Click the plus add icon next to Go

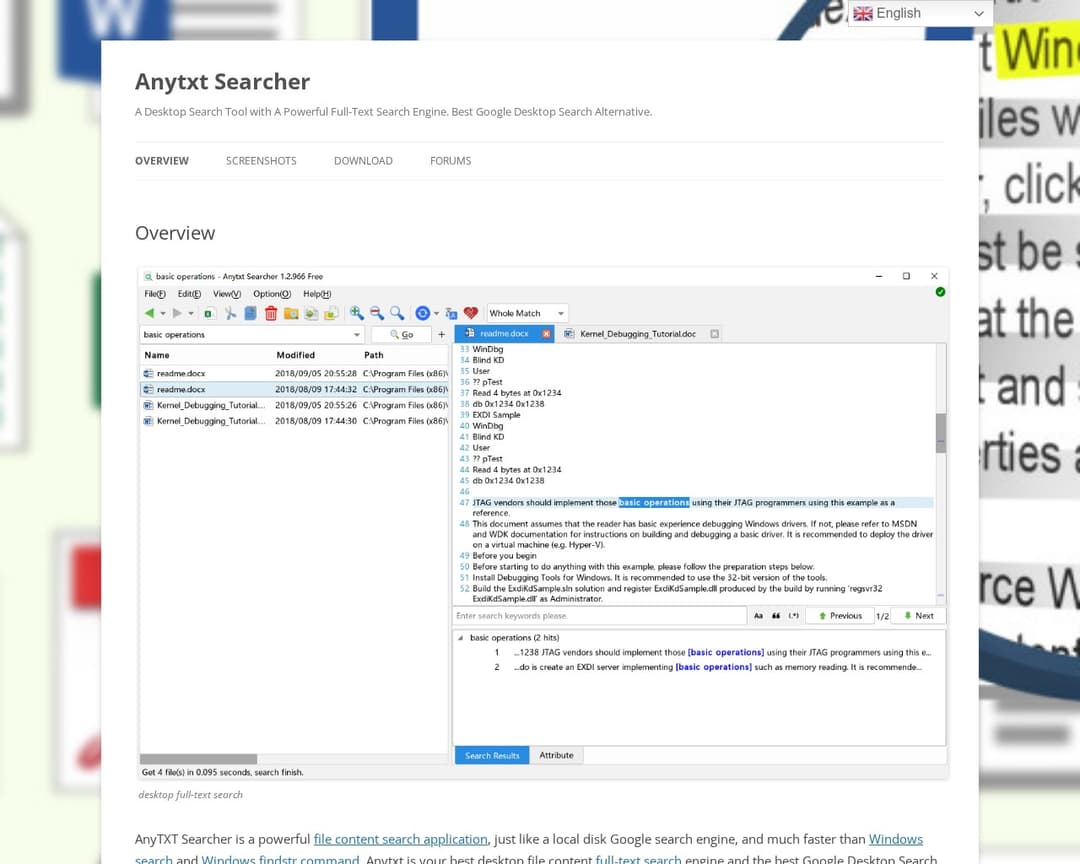click(442, 334)
